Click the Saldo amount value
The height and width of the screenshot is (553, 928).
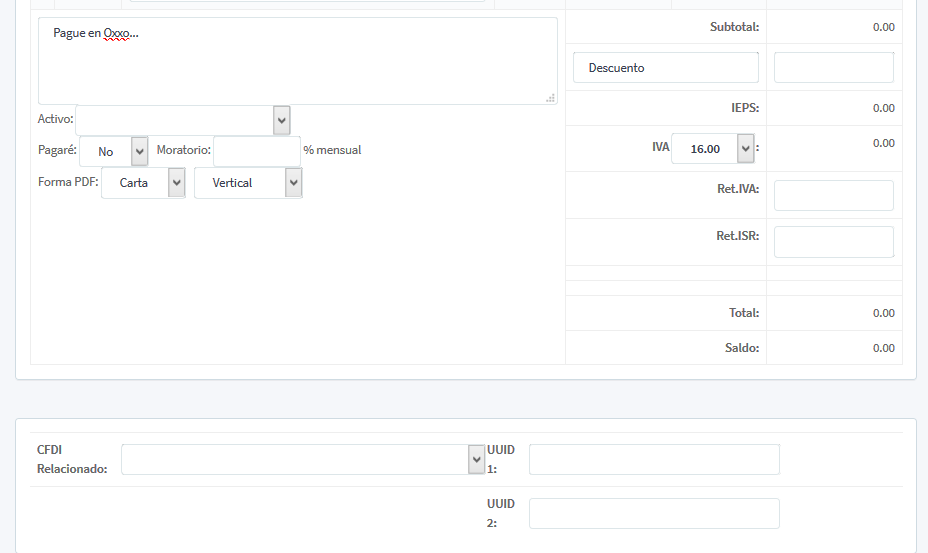point(883,348)
